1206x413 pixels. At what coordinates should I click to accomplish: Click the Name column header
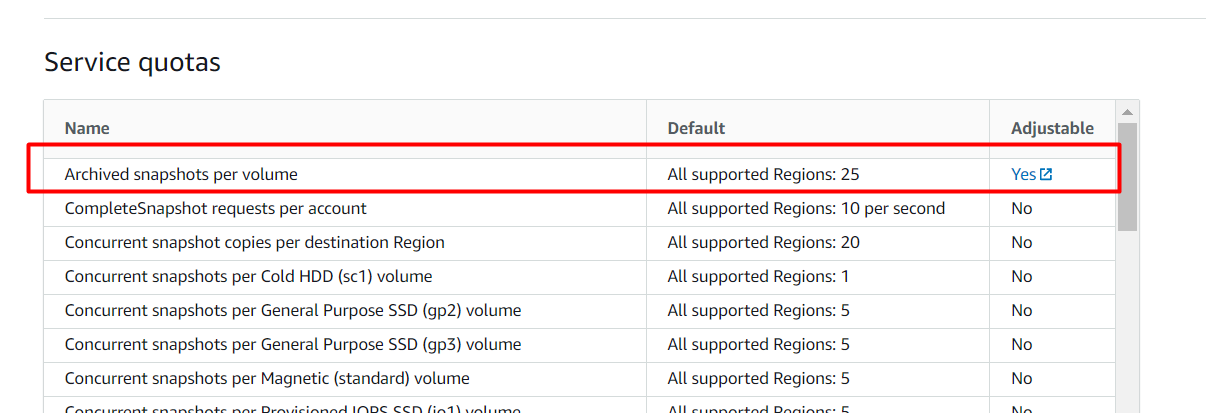[87, 128]
